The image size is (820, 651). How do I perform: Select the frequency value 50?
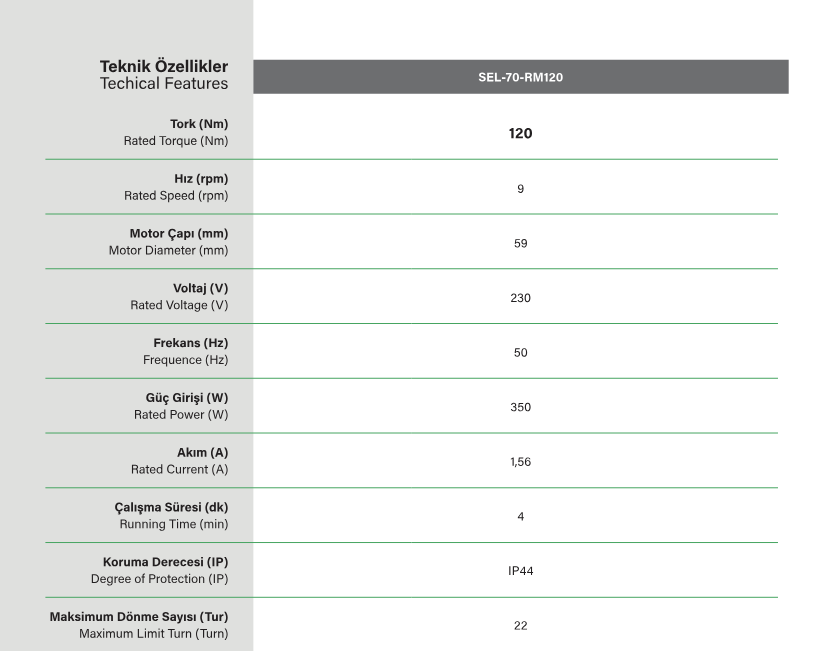pyautogui.click(x=520, y=352)
